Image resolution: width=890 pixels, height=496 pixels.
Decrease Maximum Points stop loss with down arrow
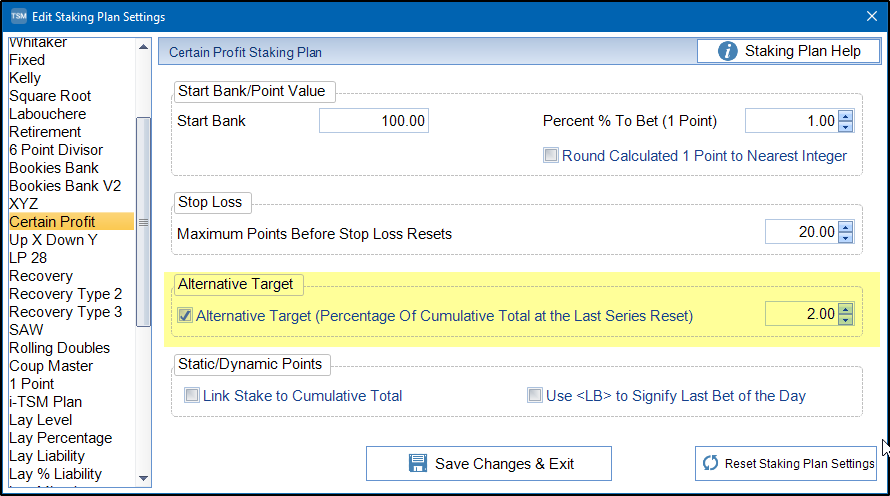point(846,238)
